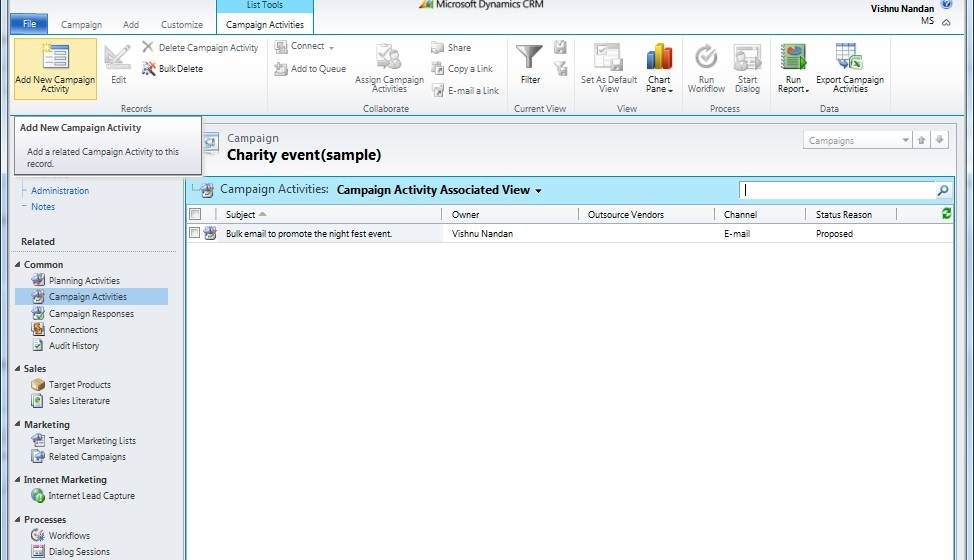Image resolution: width=974 pixels, height=560 pixels.
Task: Collapse the Common section
Action: [x=17, y=264]
